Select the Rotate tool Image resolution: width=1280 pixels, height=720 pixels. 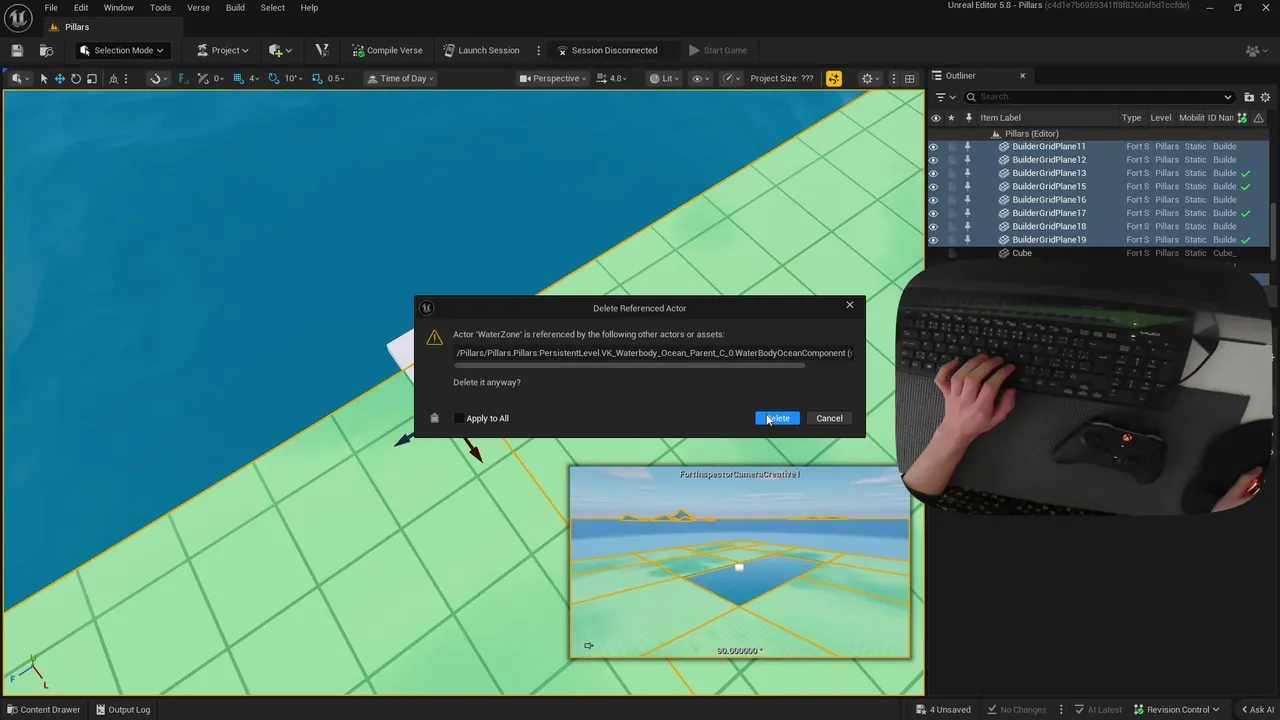76,78
